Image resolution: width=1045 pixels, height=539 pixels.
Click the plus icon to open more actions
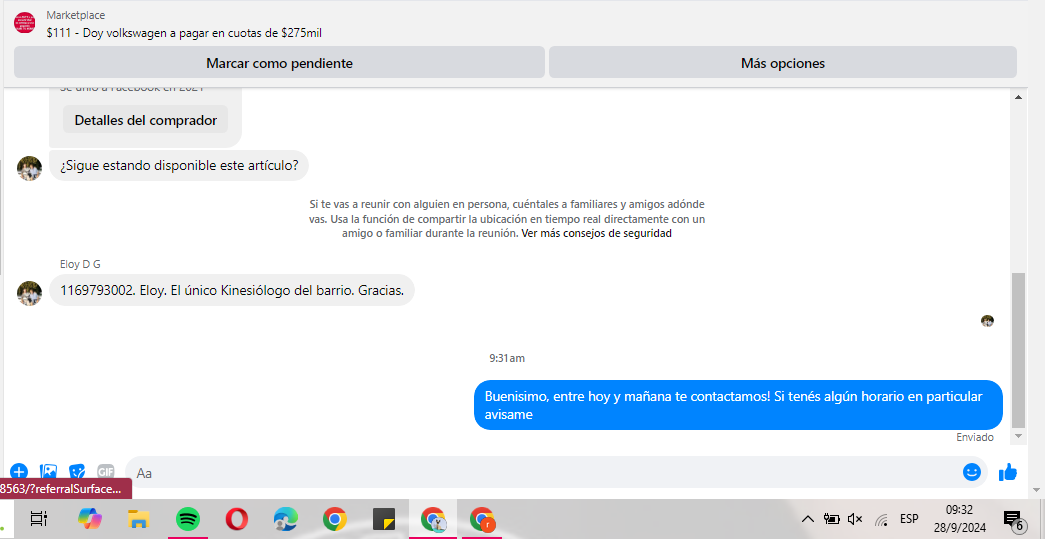tap(18, 472)
